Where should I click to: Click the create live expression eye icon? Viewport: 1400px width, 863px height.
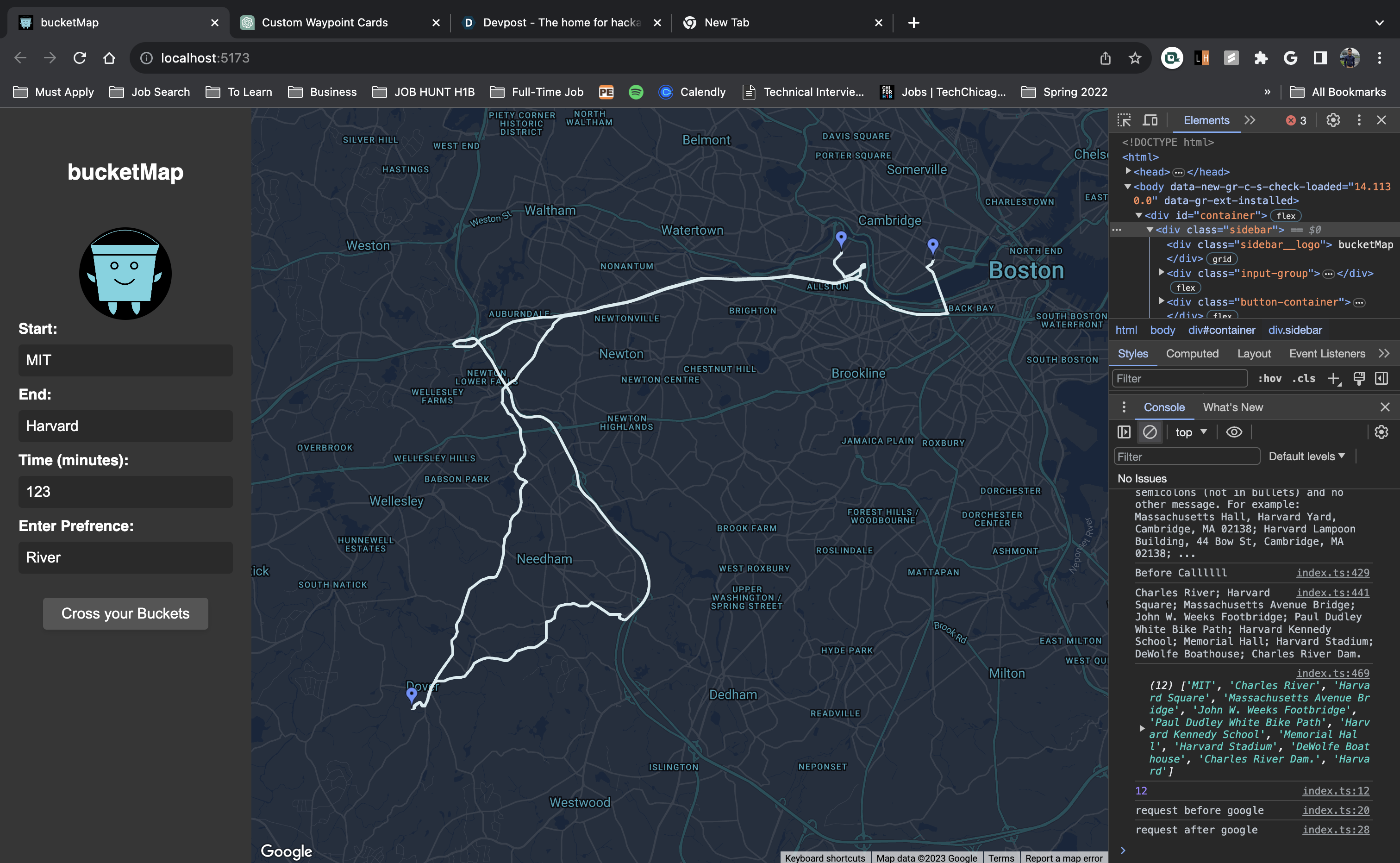click(1233, 432)
